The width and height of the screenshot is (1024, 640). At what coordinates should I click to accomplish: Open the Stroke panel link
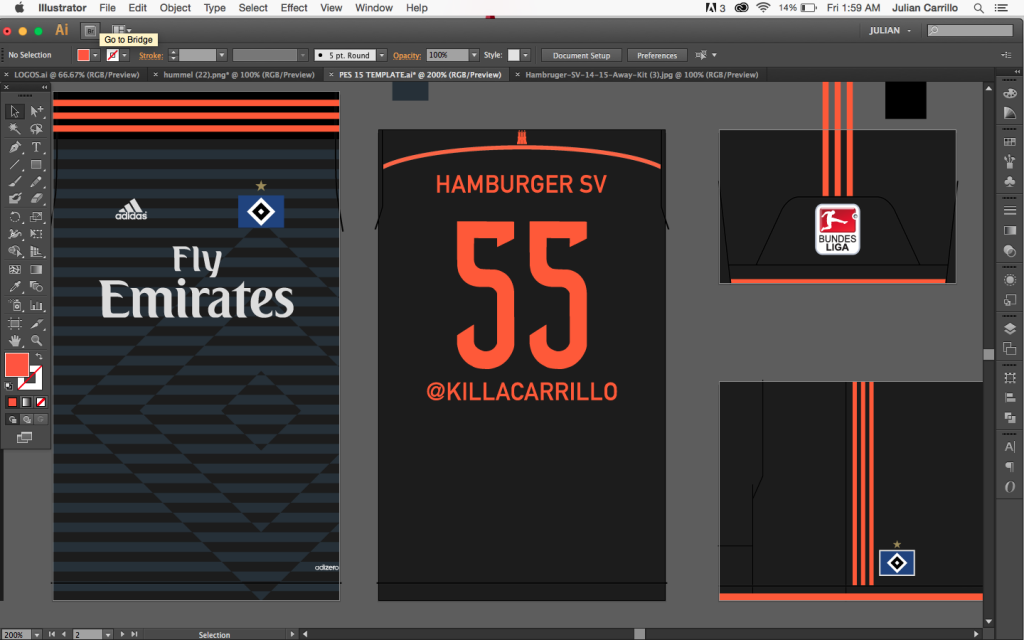click(151, 56)
